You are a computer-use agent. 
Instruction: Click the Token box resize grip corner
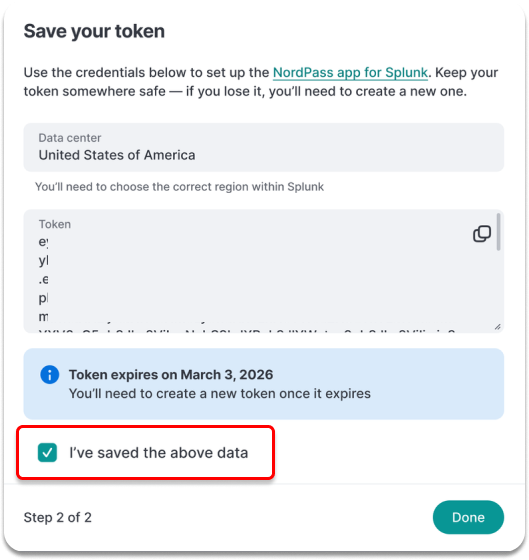pos(498,326)
